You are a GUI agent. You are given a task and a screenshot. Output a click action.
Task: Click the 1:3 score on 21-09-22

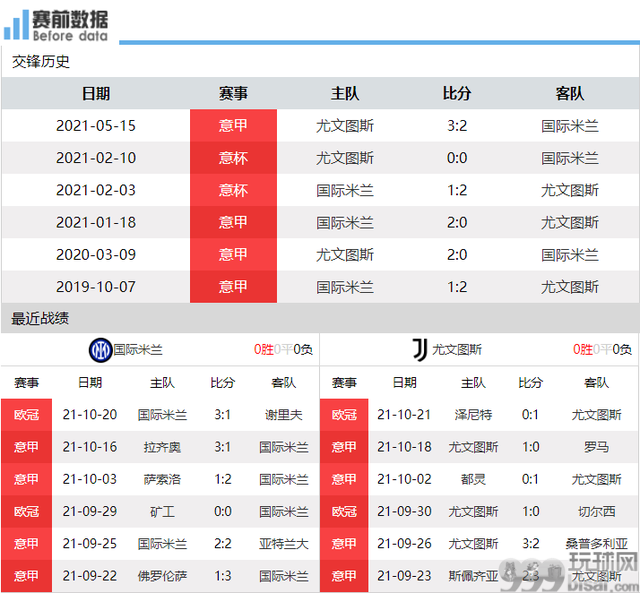[223, 576]
